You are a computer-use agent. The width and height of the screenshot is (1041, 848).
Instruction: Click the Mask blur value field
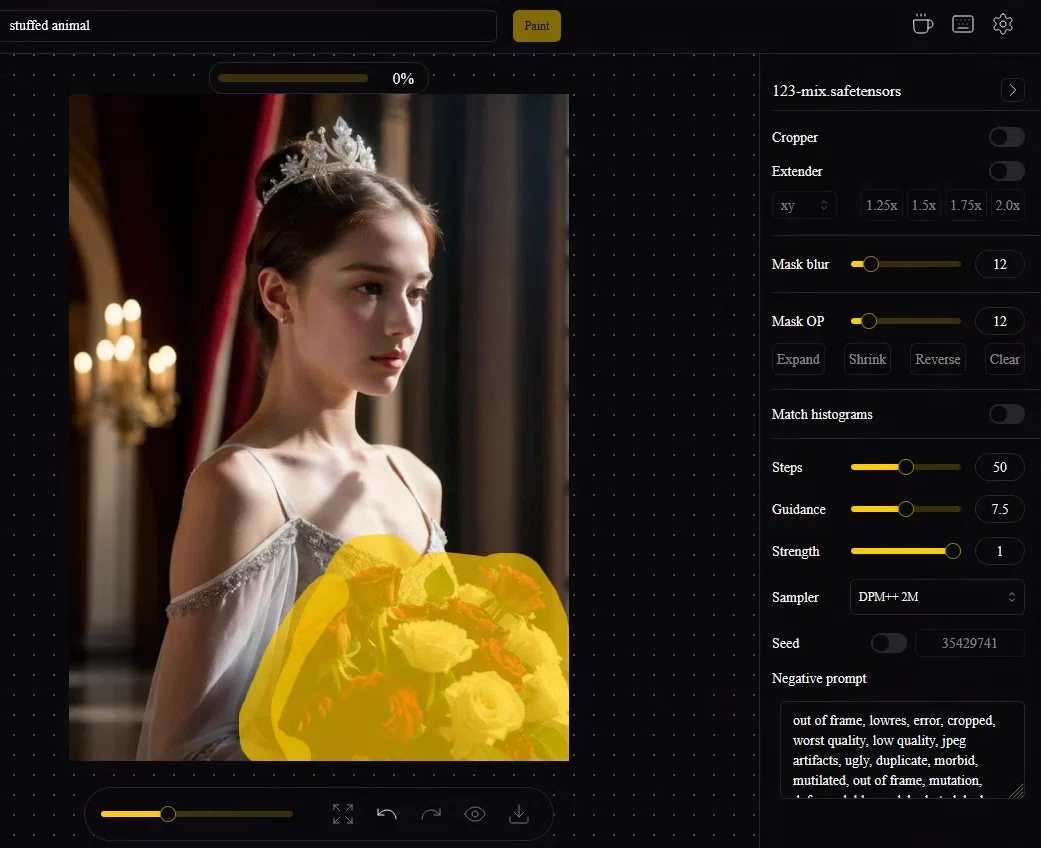point(999,264)
